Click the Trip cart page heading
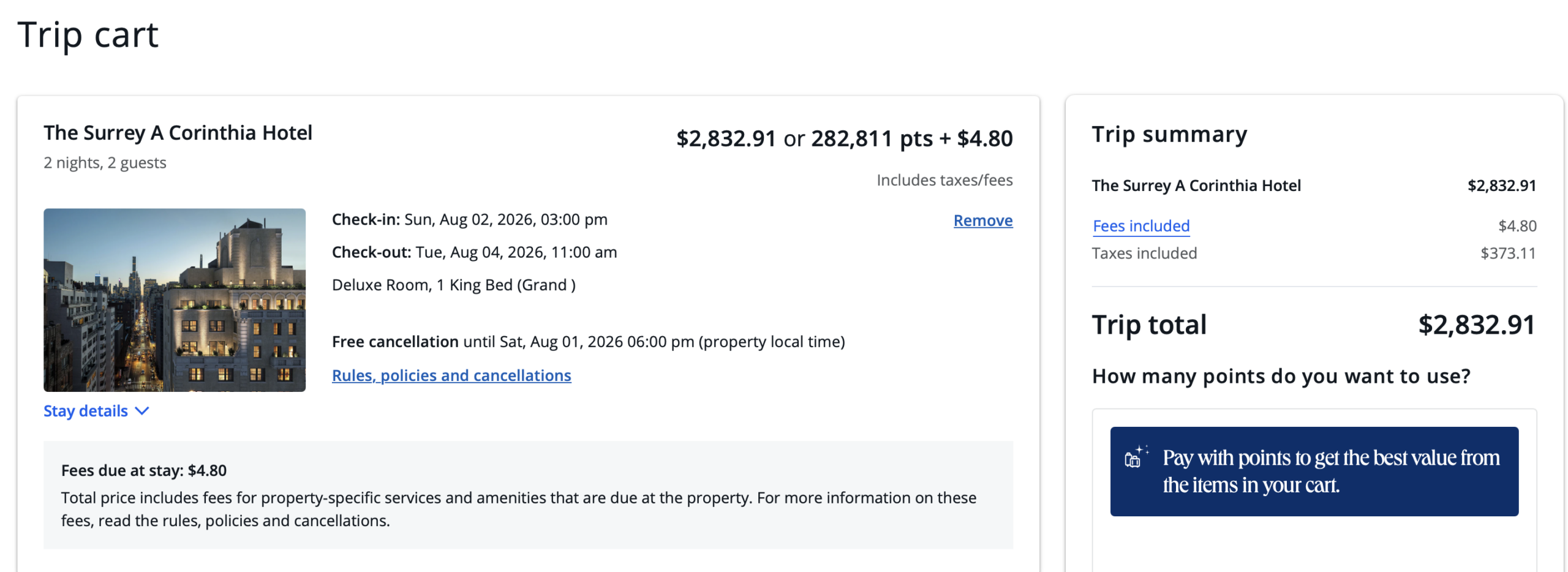This screenshot has width=1568, height=572. [88, 34]
